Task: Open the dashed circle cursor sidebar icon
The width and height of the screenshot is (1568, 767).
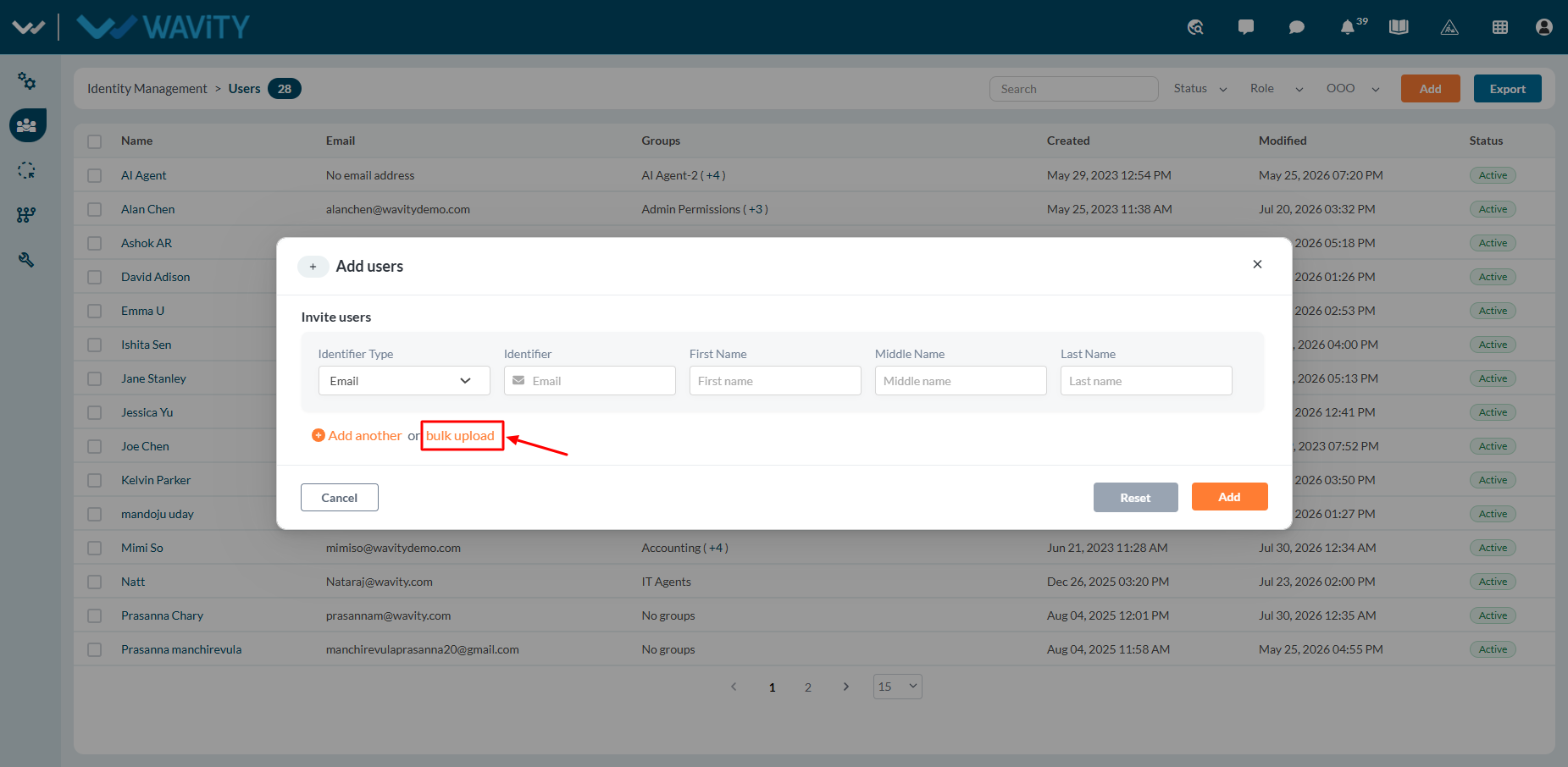Action: (27, 170)
